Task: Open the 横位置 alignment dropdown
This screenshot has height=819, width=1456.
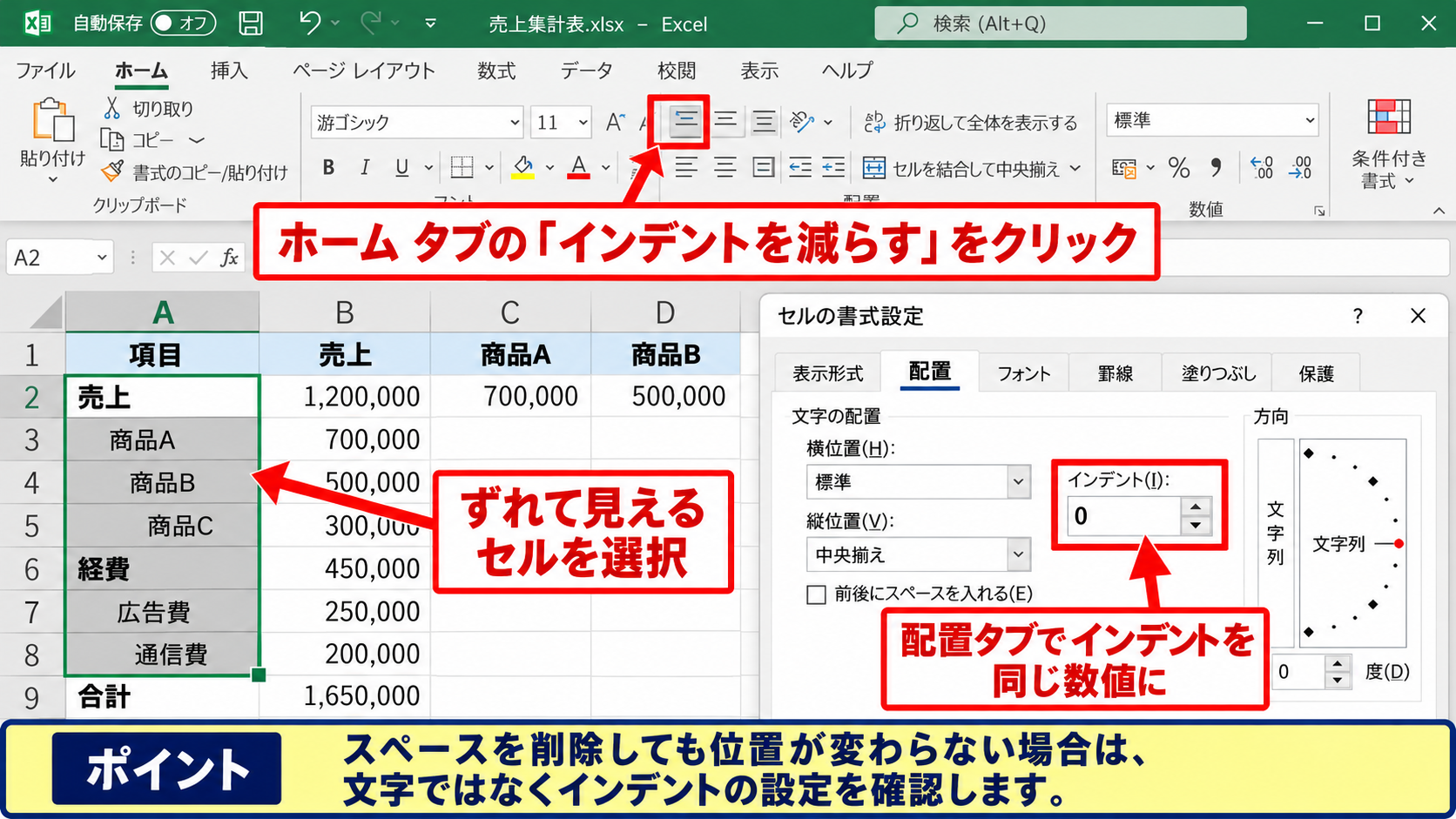Action: [x=1018, y=481]
